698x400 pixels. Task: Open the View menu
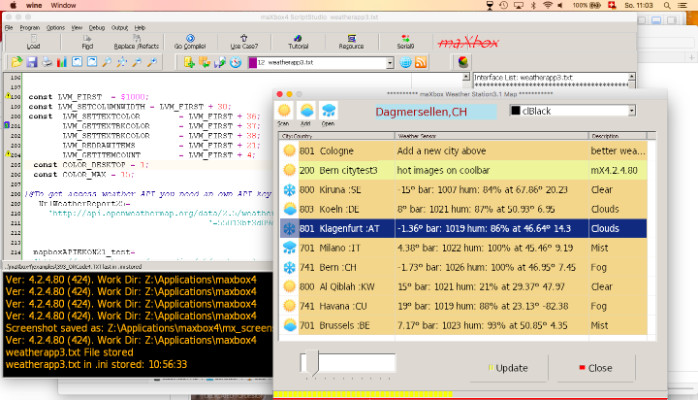tap(77, 28)
